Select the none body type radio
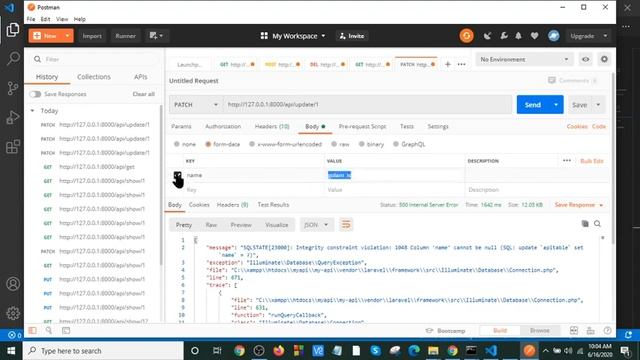This screenshot has width=640, height=360. pos(177,144)
